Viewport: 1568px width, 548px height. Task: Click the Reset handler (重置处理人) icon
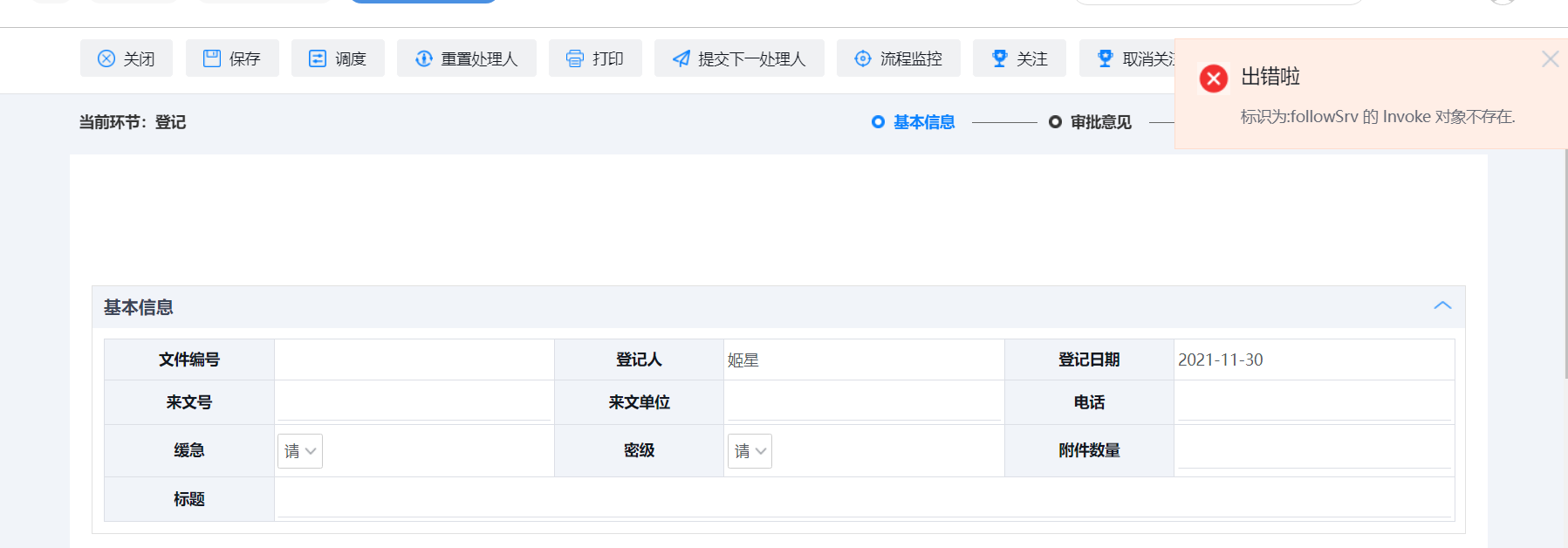424,58
